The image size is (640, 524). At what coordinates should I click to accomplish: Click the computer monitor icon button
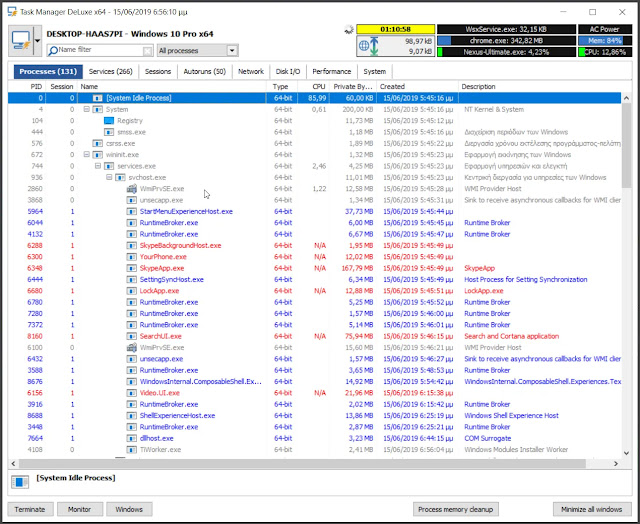21,41
